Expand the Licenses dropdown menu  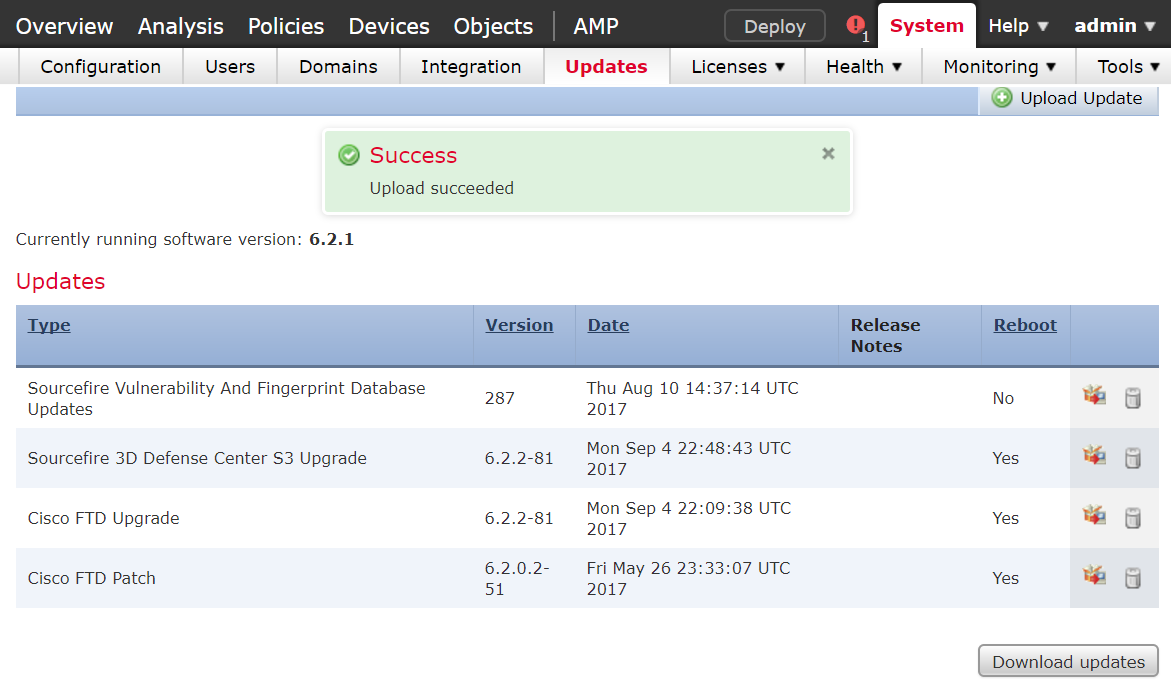tap(738, 66)
